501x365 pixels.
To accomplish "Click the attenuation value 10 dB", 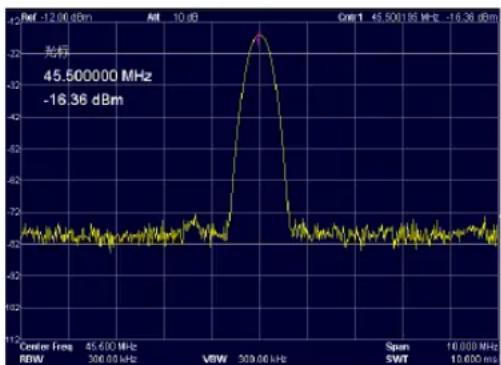I will click(185, 17).
